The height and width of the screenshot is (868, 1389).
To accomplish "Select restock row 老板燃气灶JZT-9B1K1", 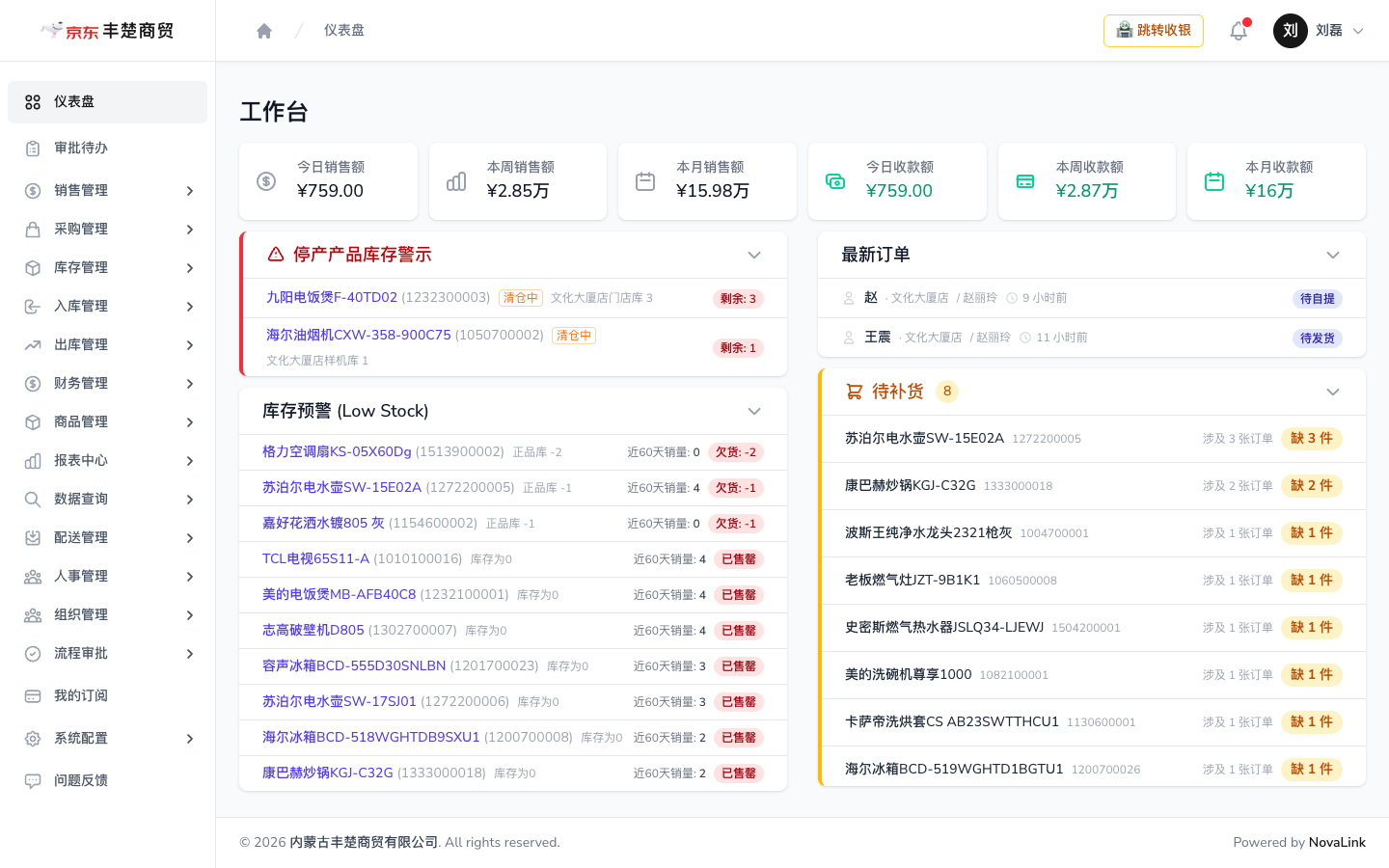I will [x=1092, y=581].
